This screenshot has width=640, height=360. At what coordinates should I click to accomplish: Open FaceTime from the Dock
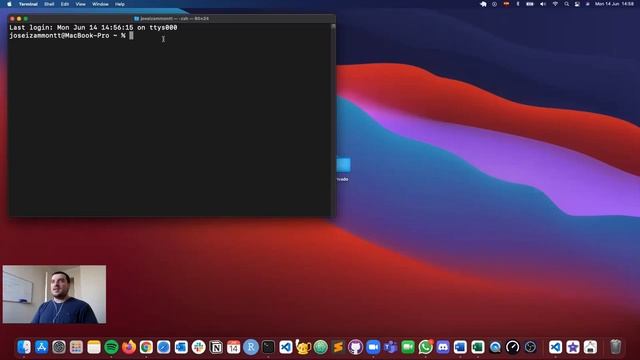click(x=408, y=347)
